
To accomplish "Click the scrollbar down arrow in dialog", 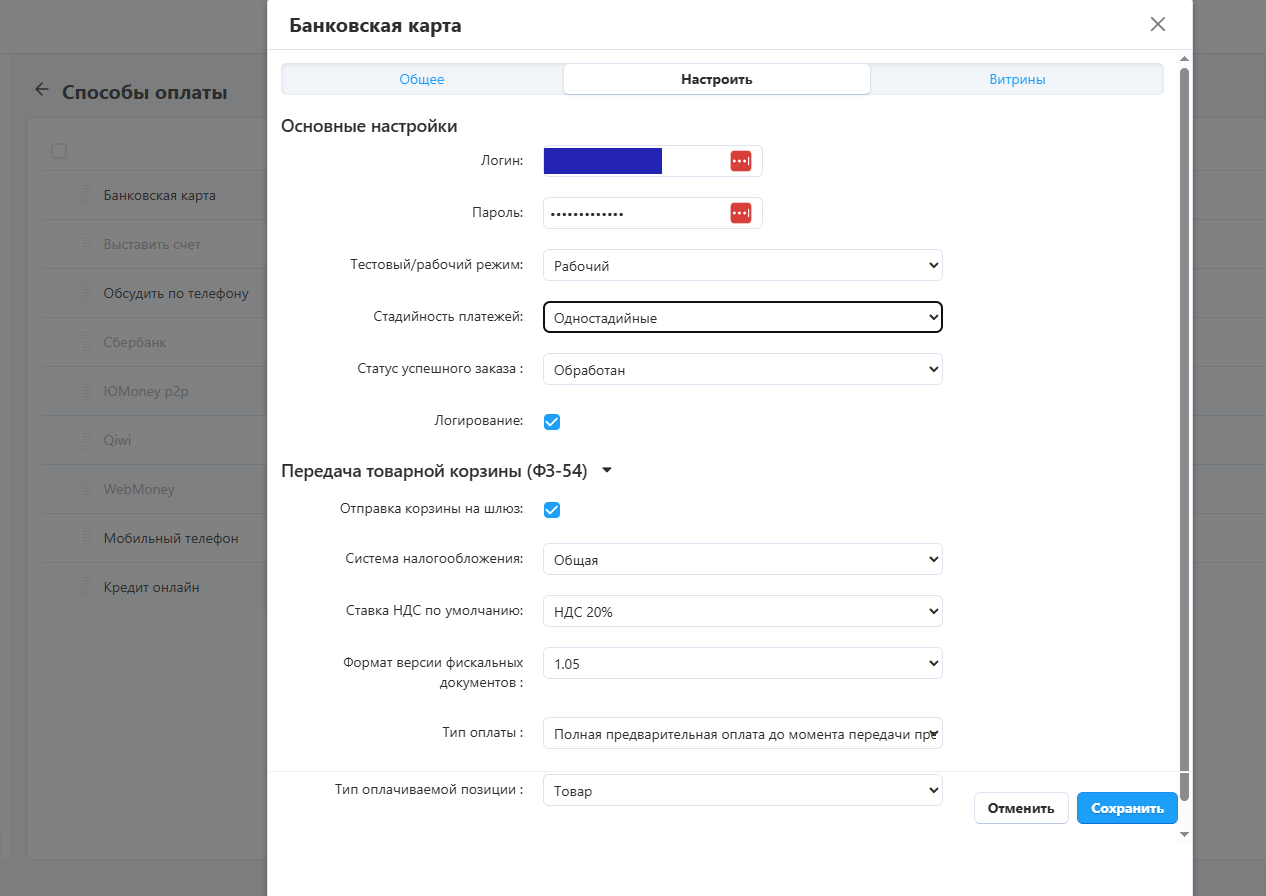I will [1185, 833].
